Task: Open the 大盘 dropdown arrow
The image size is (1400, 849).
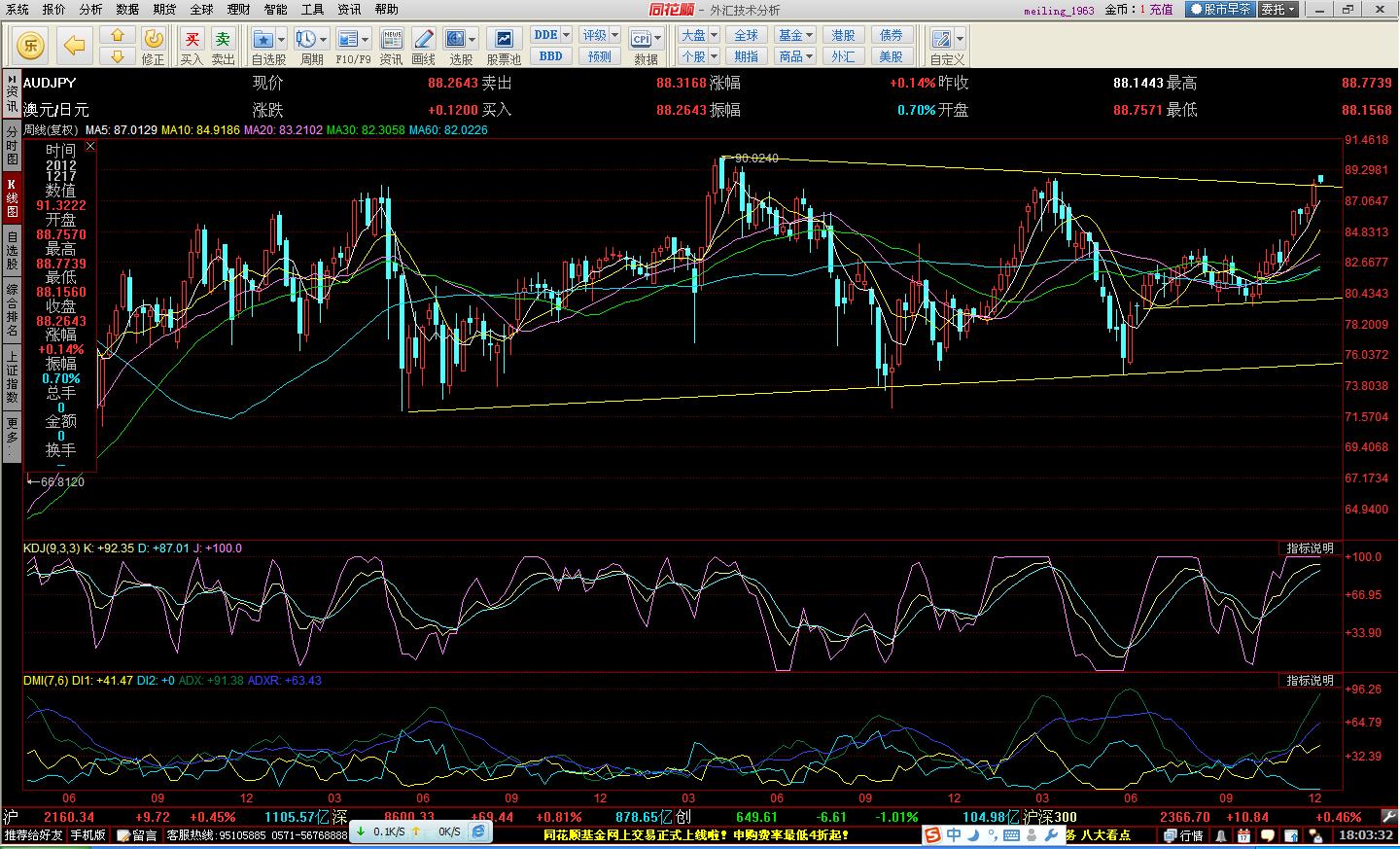Action: [713, 35]
